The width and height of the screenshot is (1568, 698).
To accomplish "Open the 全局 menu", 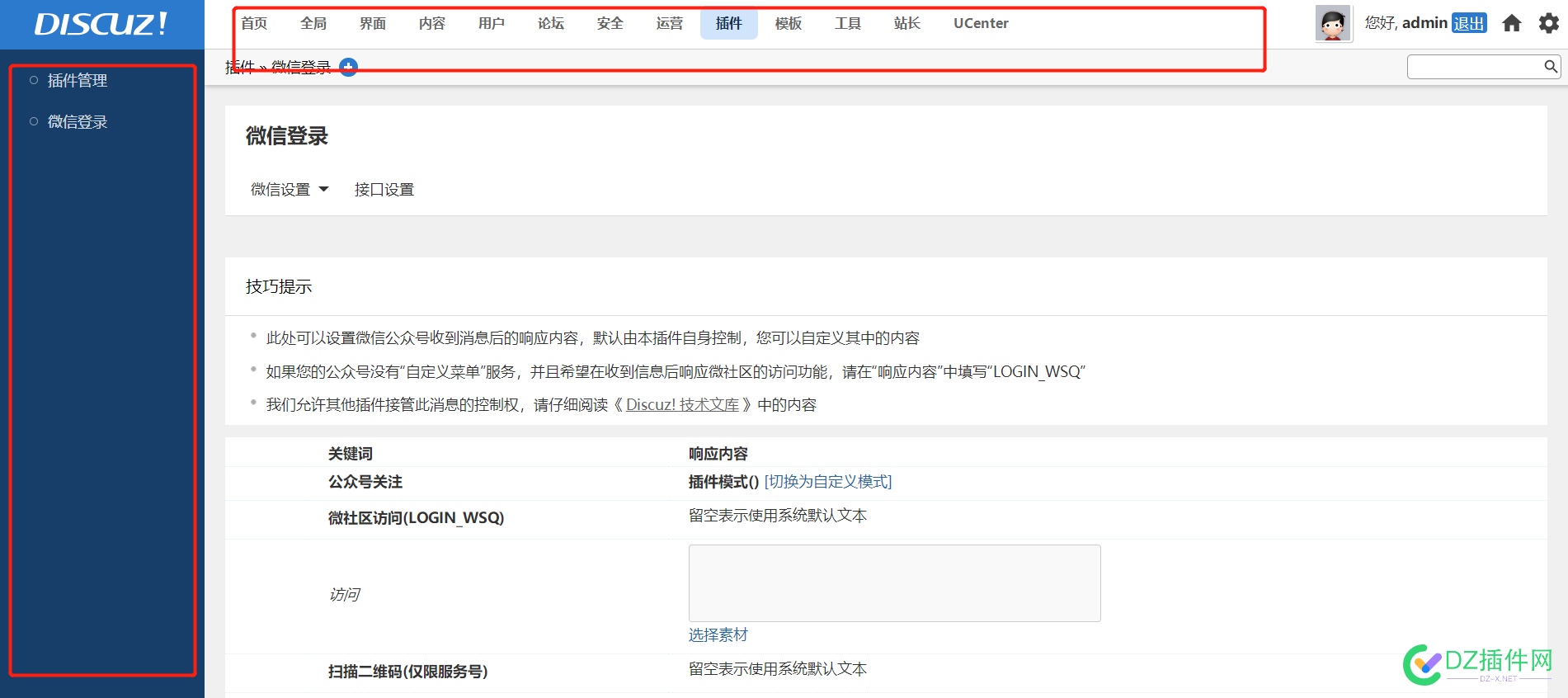I will click(x=313, y=23).
